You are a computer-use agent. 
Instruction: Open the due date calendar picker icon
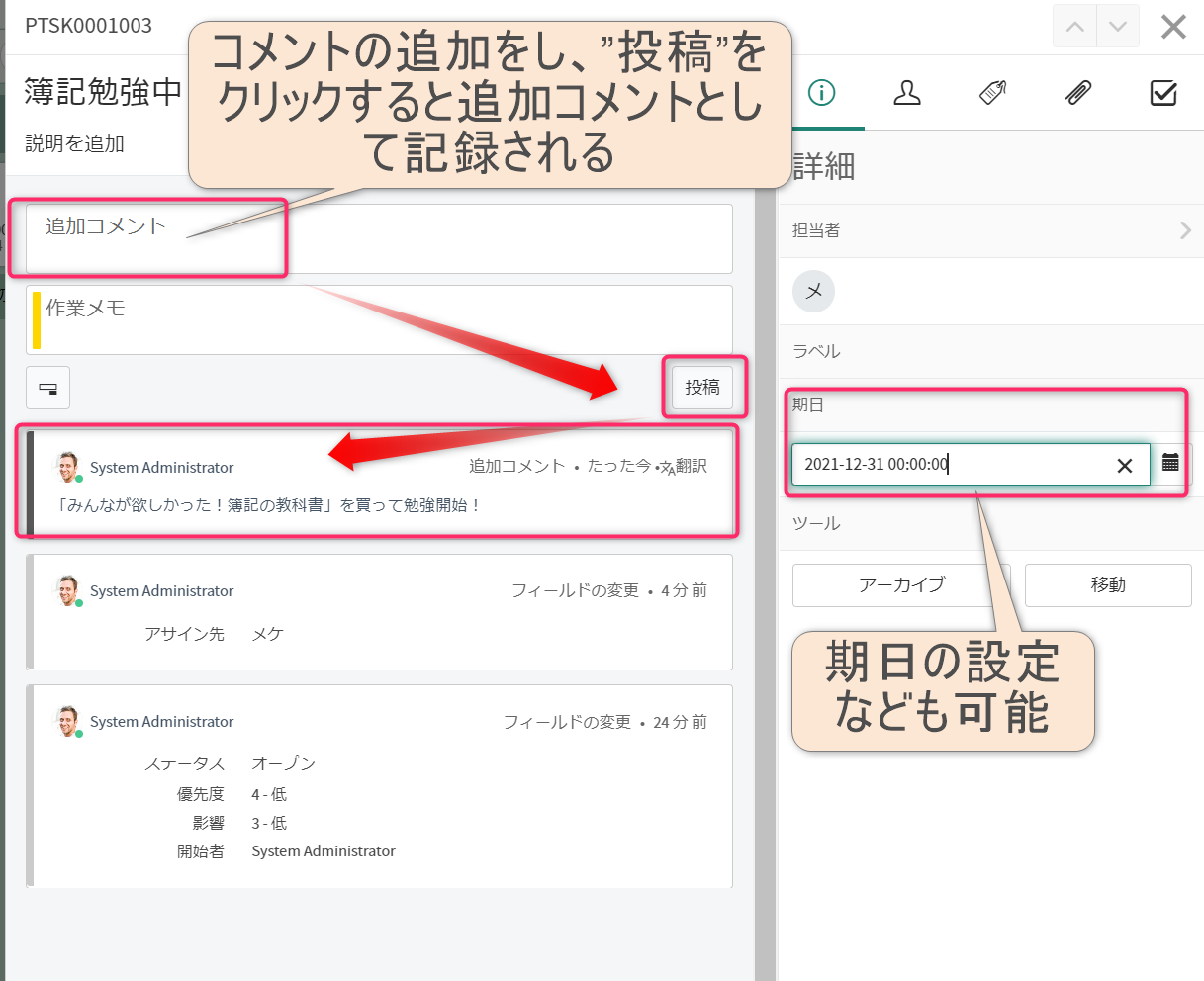(1171, 465)
